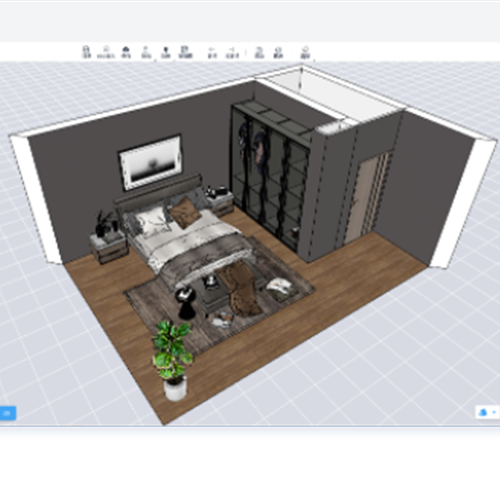Select the framed picture above the bed
500x500 pixels.
coord(150,162)
